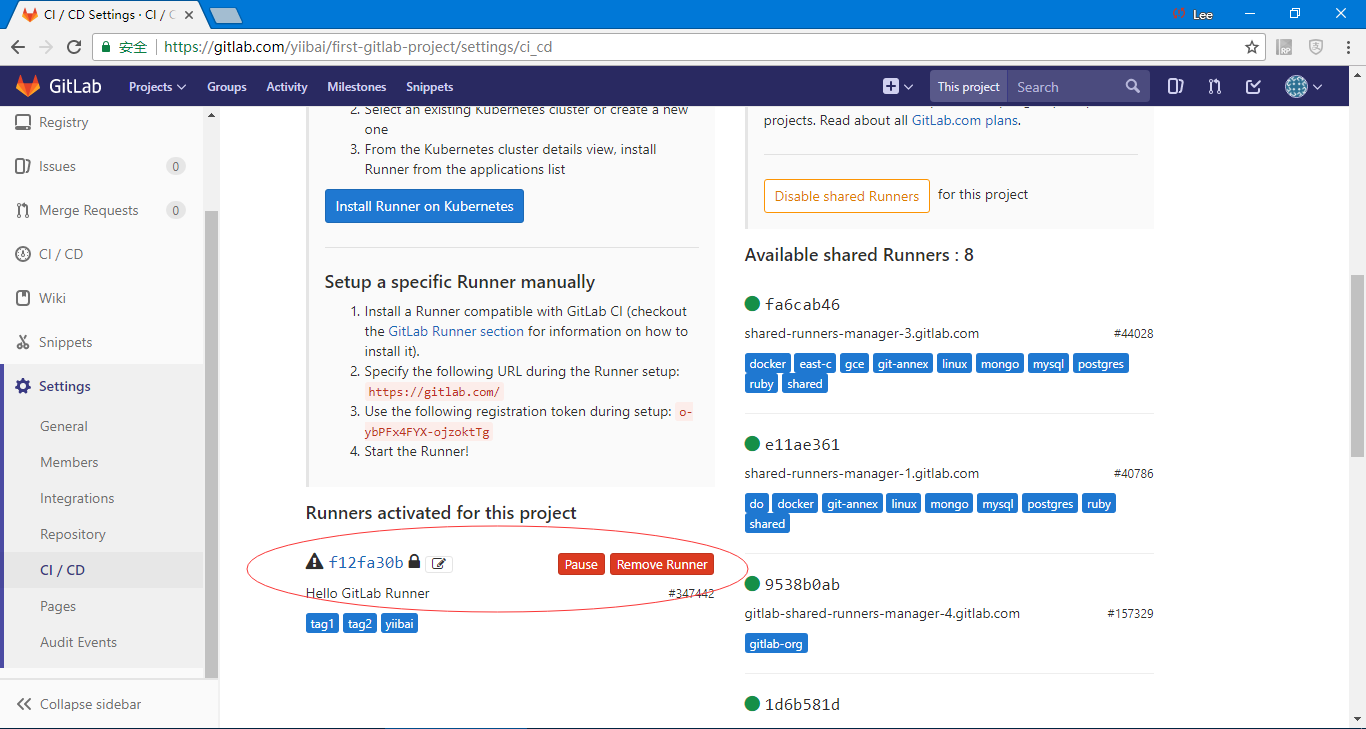Pause the f12fa30b runner
This screenshot has height=729, width=1366.
581,564
